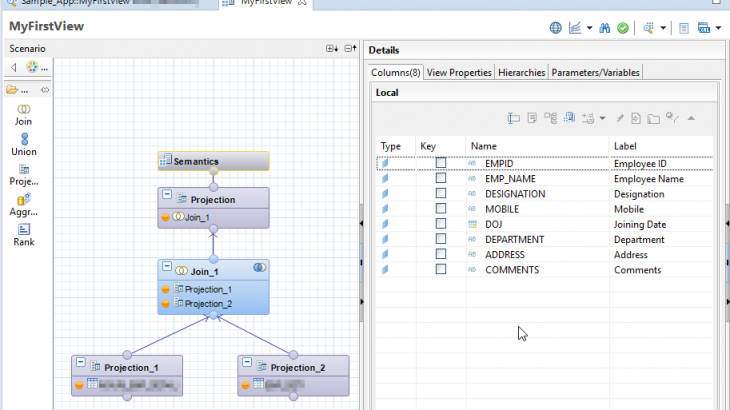
Task: Toggle Key checkbox for DOJ column
Action: pos(440,225)
